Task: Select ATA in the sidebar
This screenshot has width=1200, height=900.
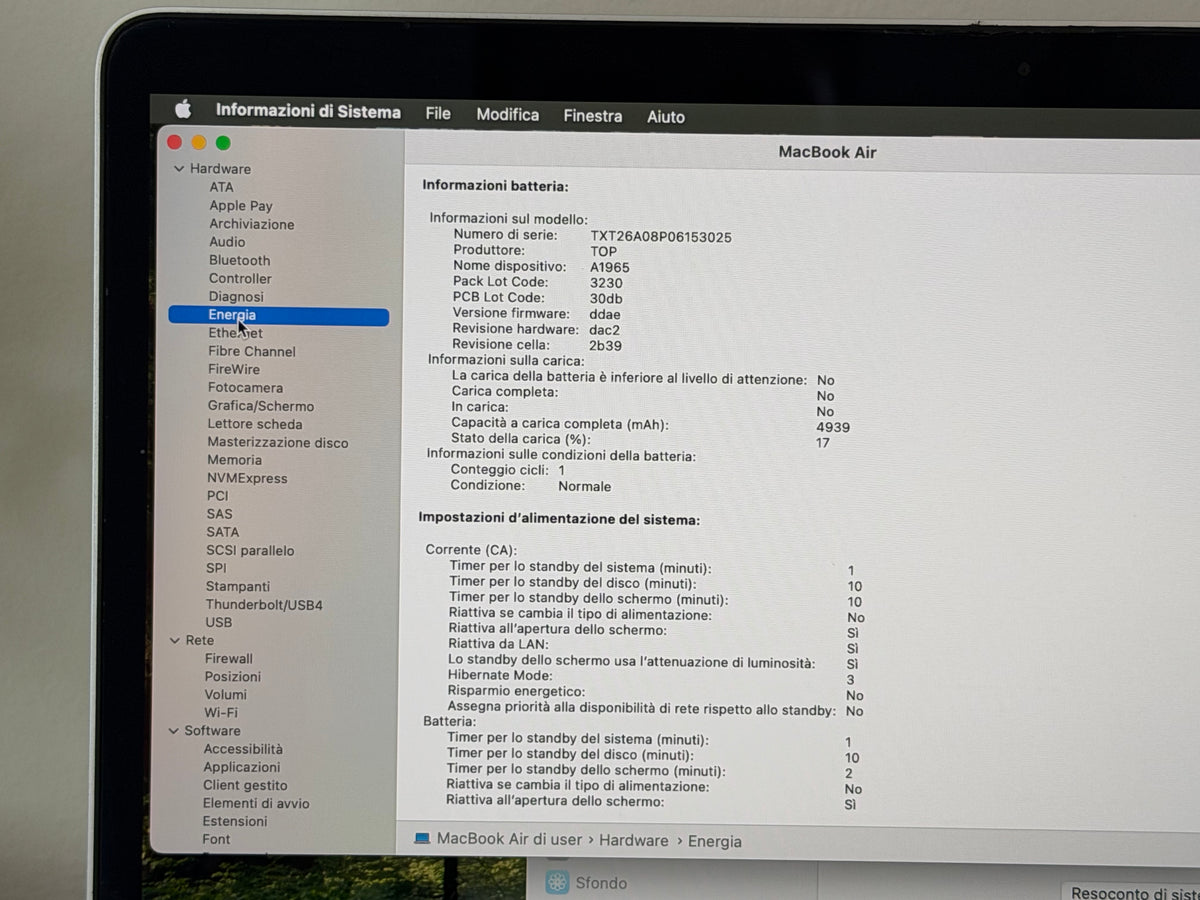Action: (221, 187)
